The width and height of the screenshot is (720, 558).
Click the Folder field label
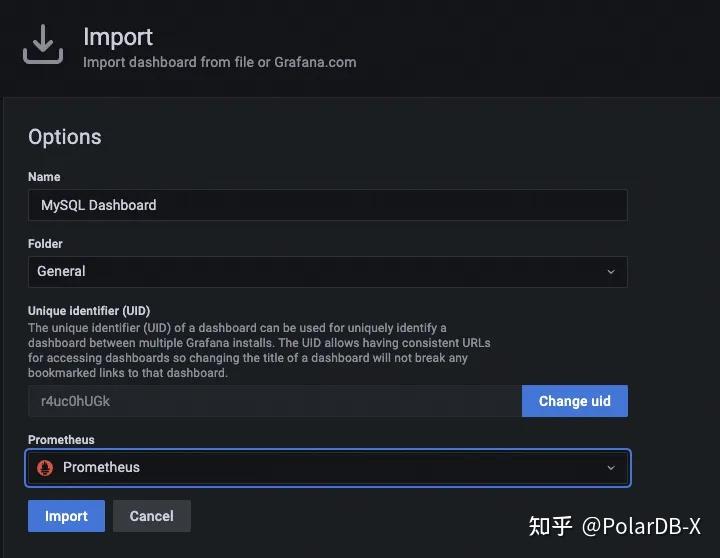(x=45, y=244)
